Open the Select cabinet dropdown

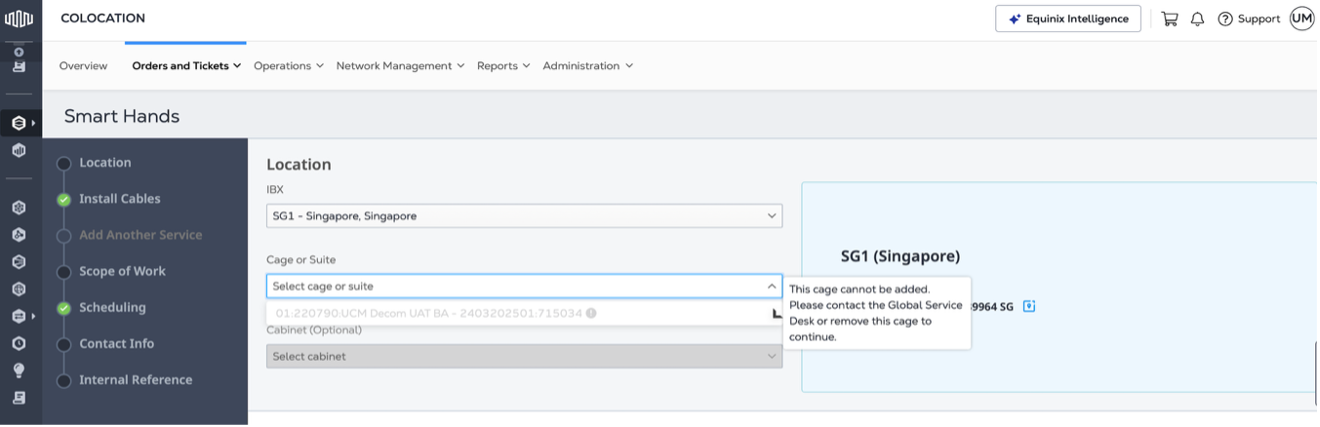524,356
